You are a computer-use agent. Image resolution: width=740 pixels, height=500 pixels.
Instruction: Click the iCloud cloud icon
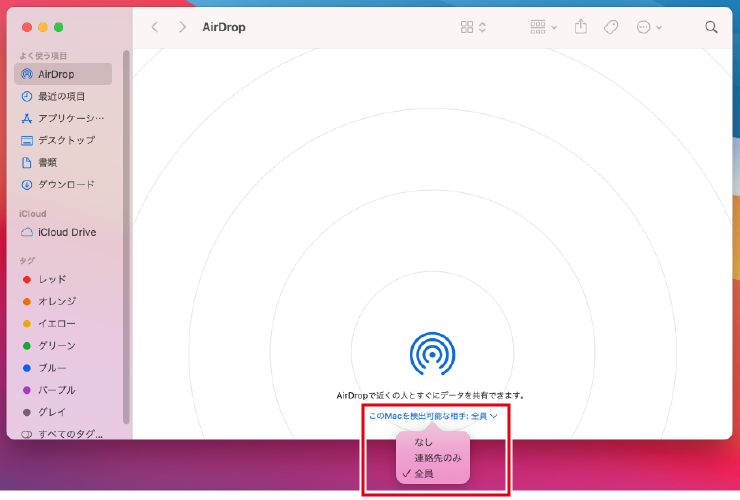pyautogui.click(x=27, y=232)
